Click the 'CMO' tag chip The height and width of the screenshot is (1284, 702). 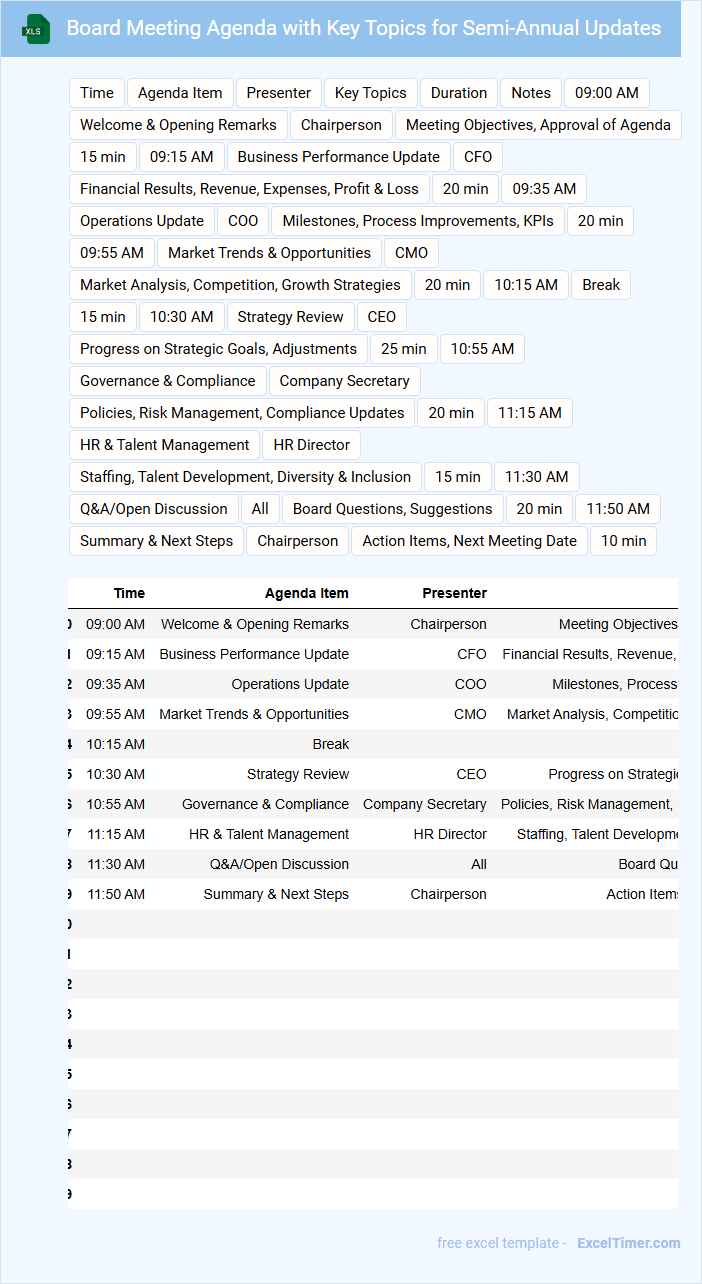click(x=412, y=253)
